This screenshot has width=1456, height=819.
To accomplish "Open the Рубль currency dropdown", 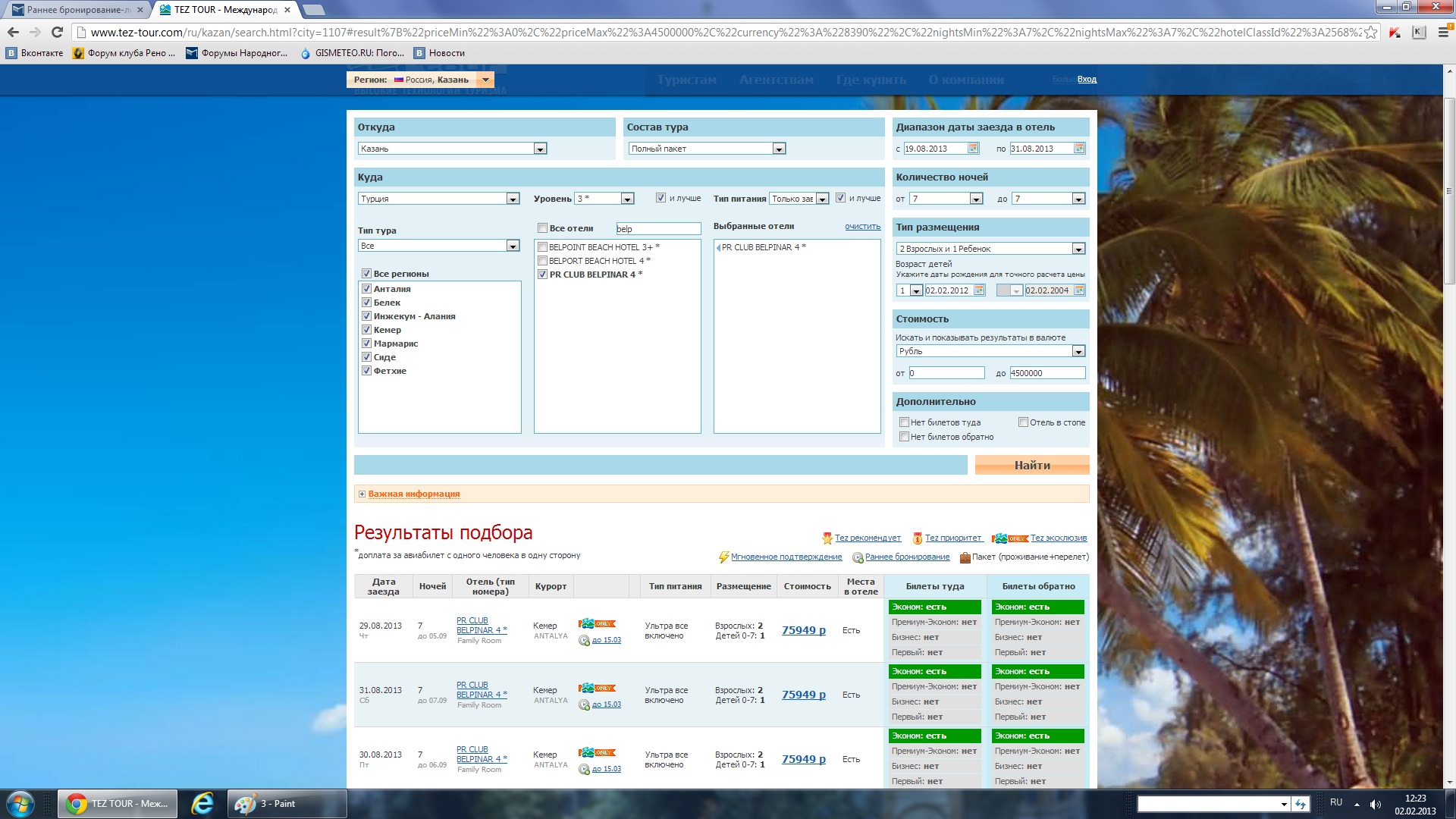I will [x=990, y=351].
